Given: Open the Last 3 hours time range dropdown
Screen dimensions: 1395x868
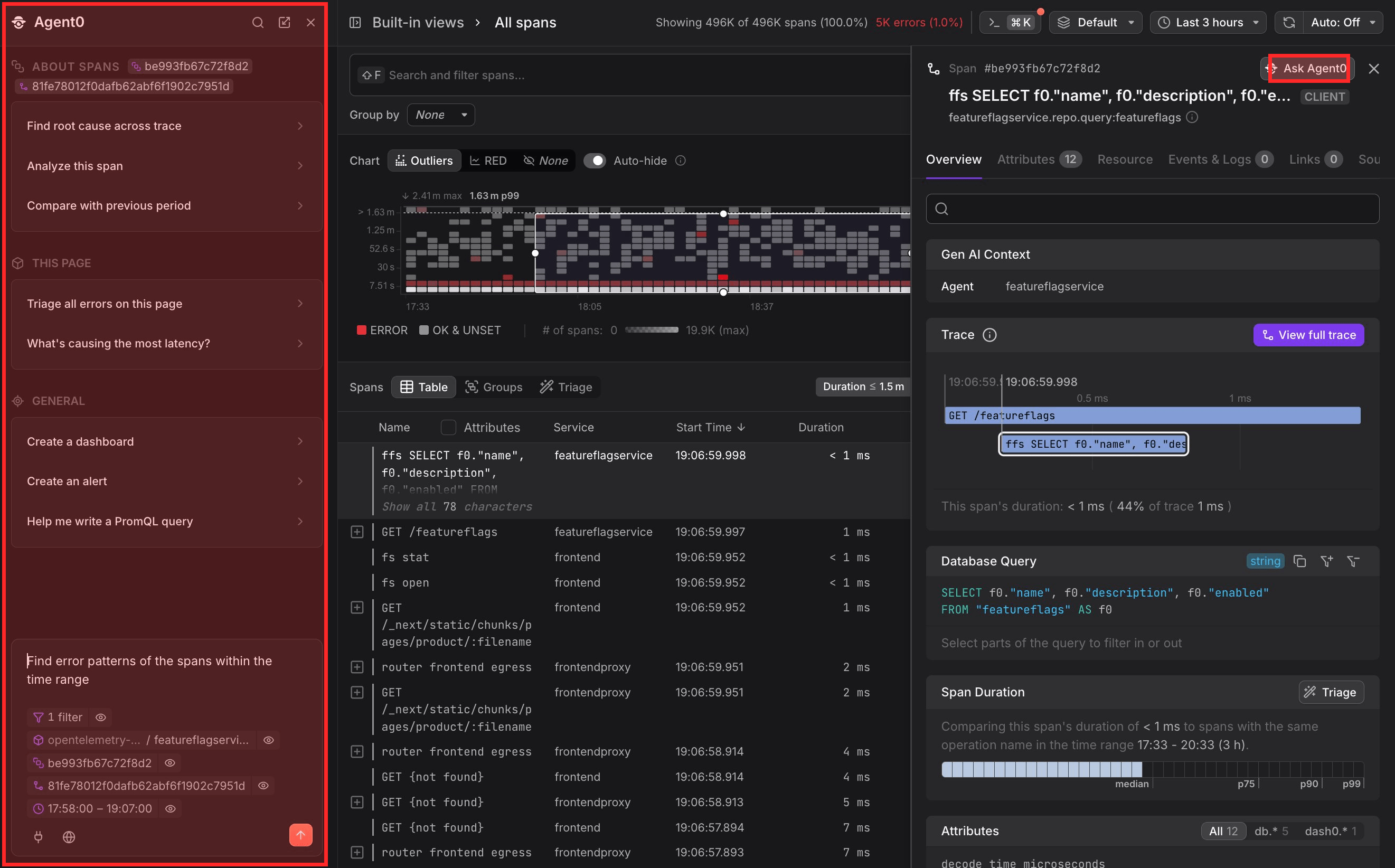Looking at the screenshot, I should (1208, 22).
